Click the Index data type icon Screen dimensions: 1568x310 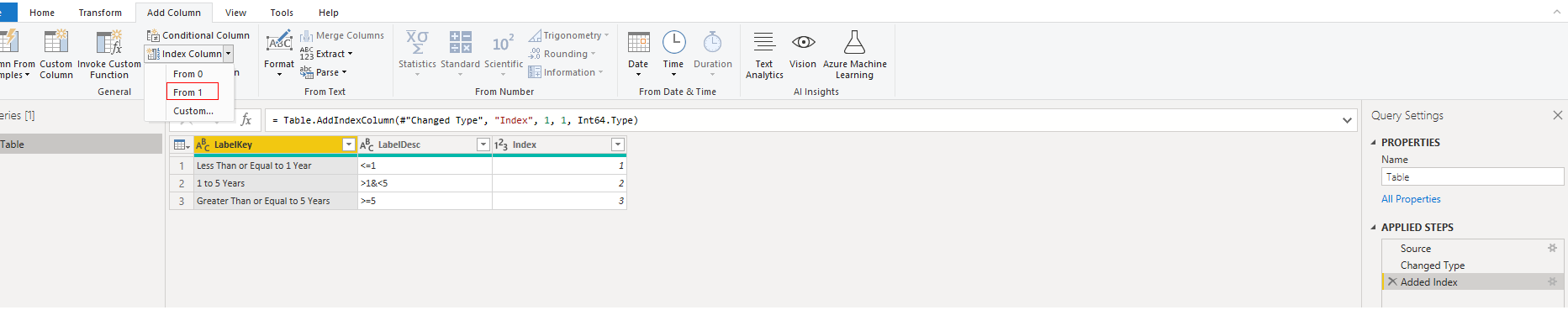tap(501, 144)
